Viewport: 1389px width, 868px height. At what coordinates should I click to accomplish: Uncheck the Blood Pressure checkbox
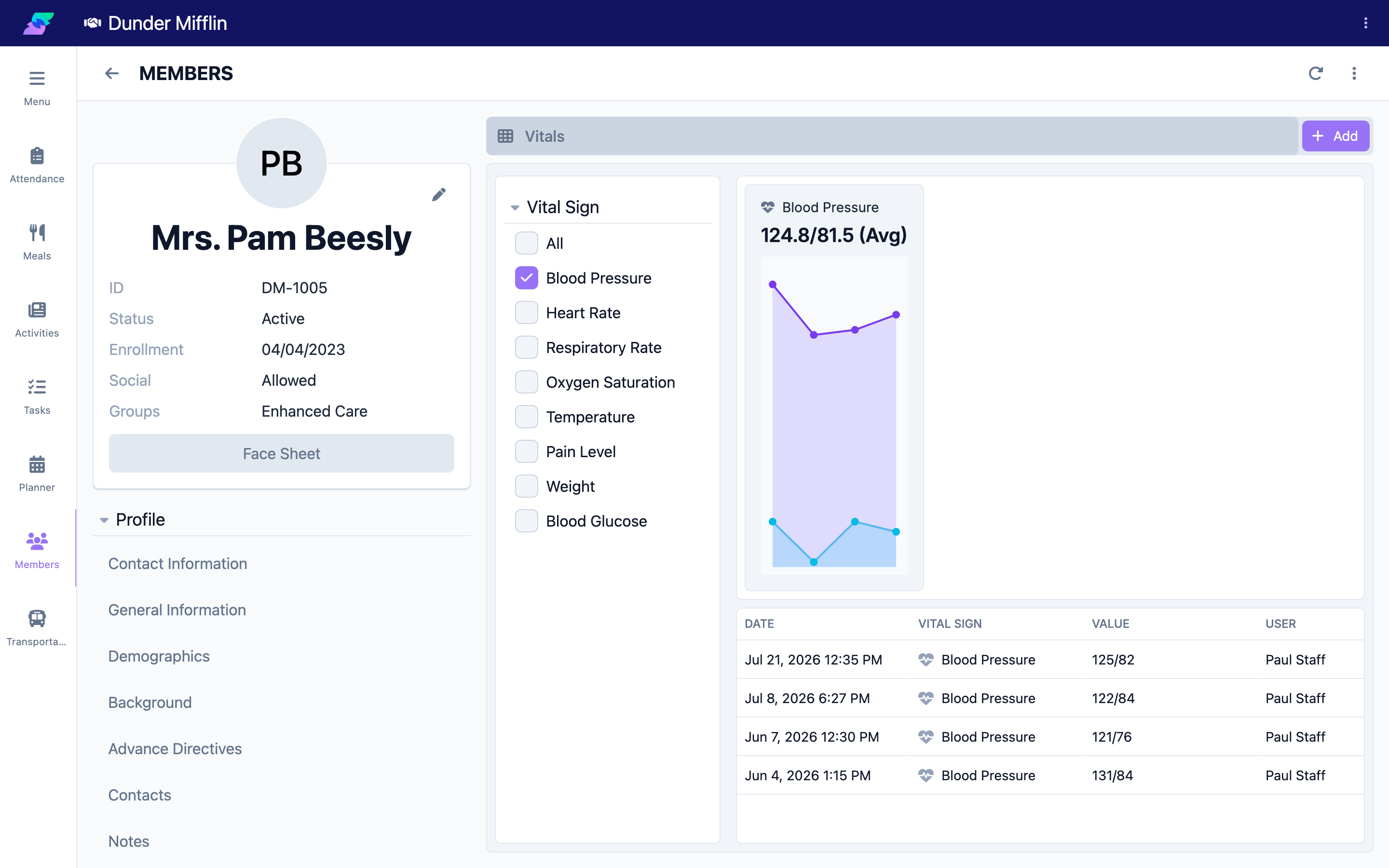point(526,278)
